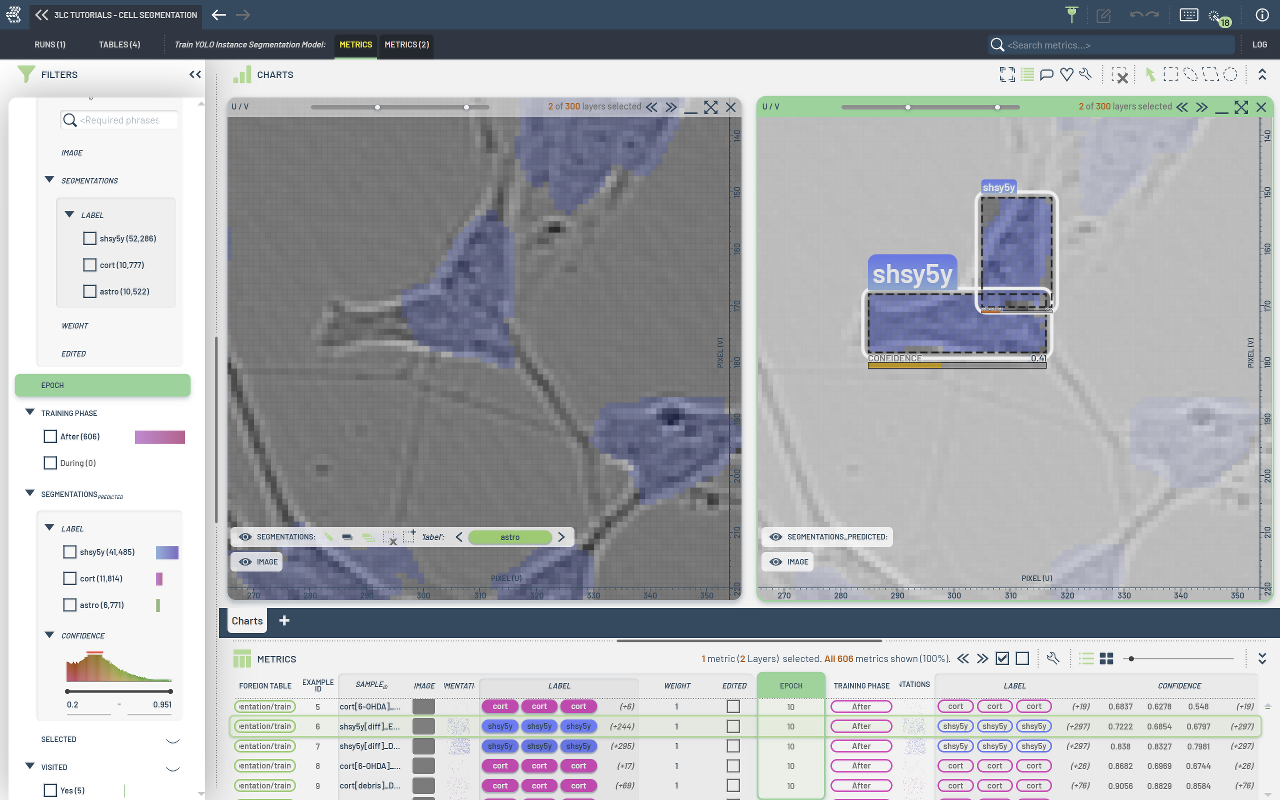
Task: Open keyboard shortcuts icon in top bar
Action: pos(1189,15)
